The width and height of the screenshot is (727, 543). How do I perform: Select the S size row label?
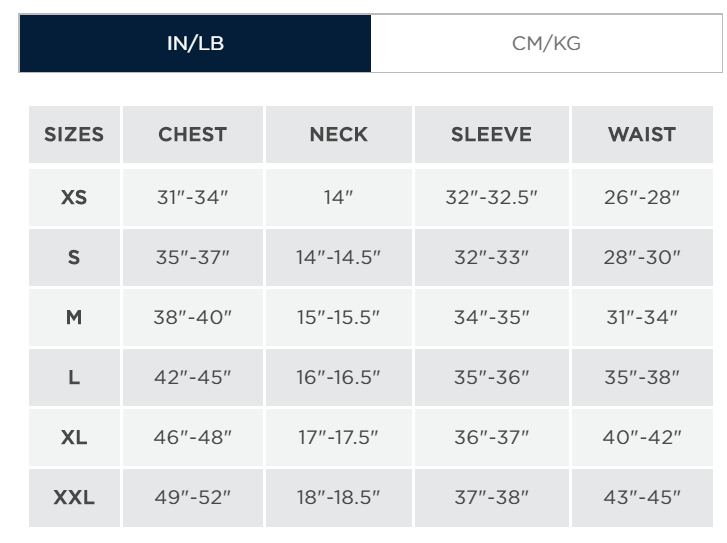[74, 257]
